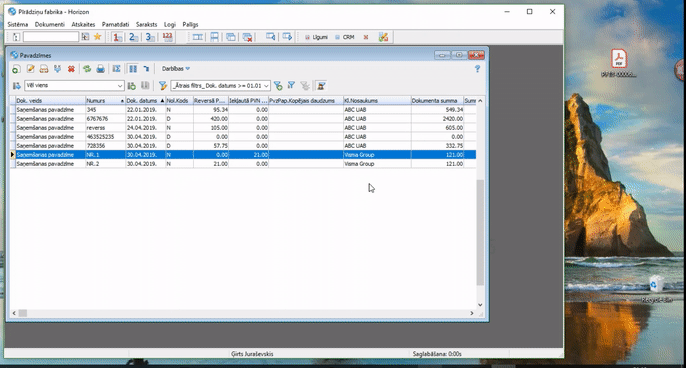Click the green refresh arrows icon
This screenshot has width=686, height=368.
tap(87, 69)
